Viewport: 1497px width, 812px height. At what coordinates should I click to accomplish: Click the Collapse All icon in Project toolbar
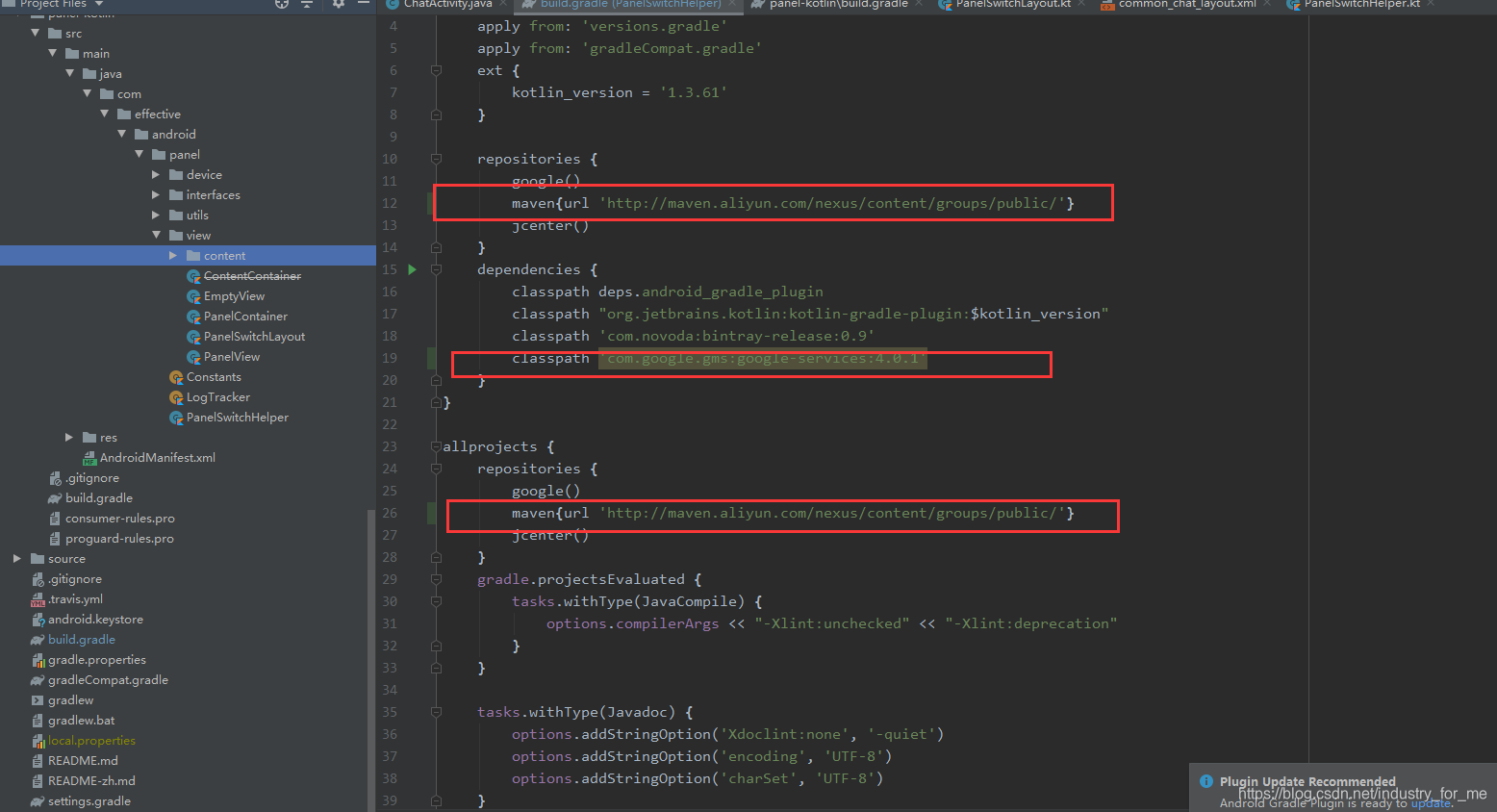tap(306, 5)
